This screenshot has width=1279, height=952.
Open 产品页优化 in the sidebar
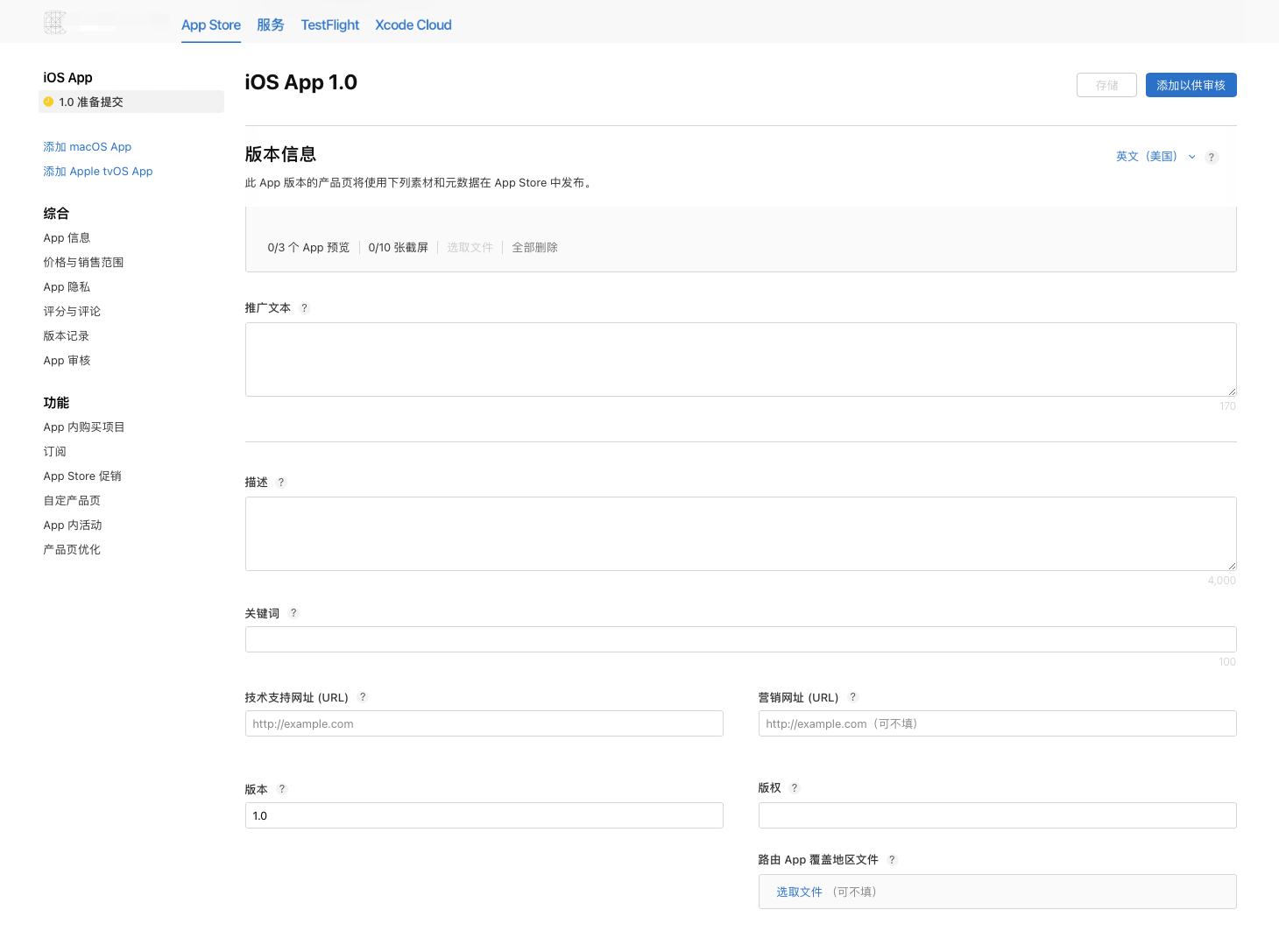tap(72, 550)
